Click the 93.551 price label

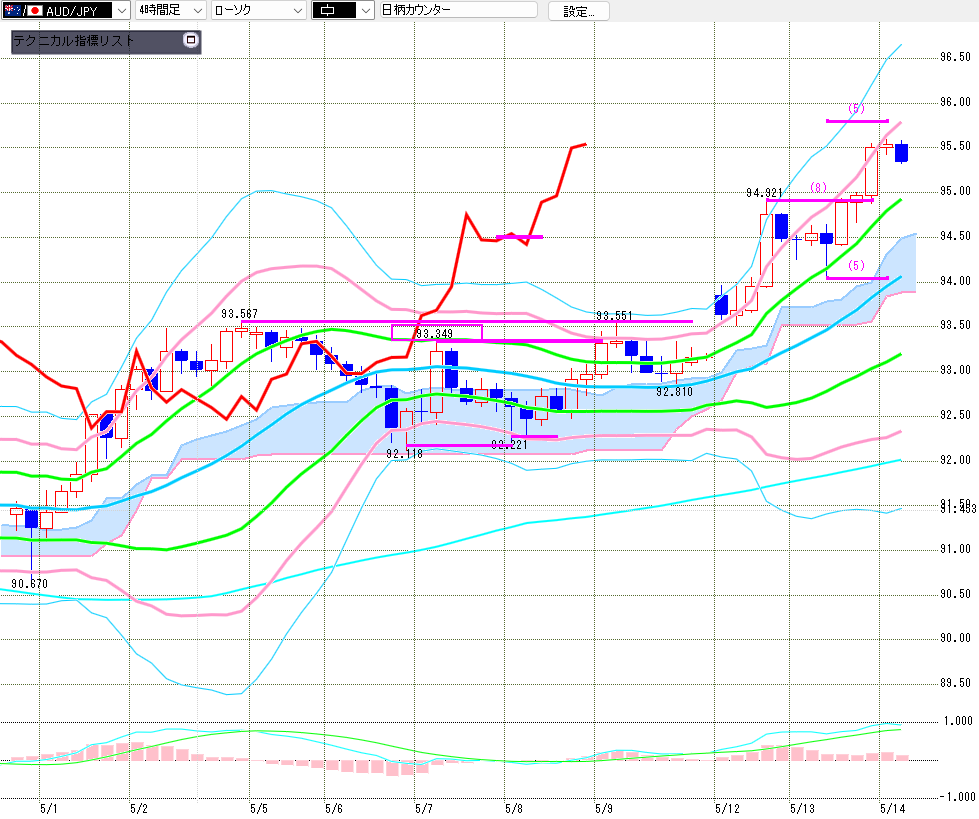click(614, 316)
